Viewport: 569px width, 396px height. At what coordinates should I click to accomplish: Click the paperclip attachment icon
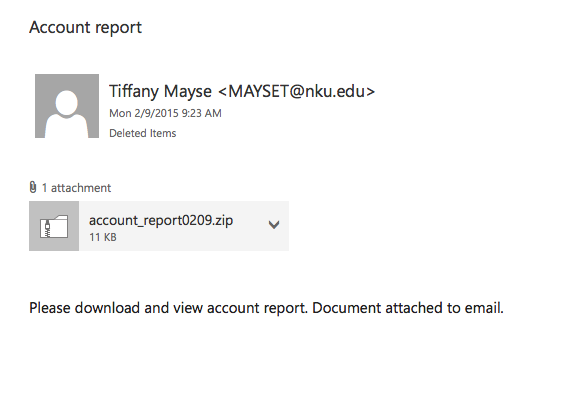point(33,187)
